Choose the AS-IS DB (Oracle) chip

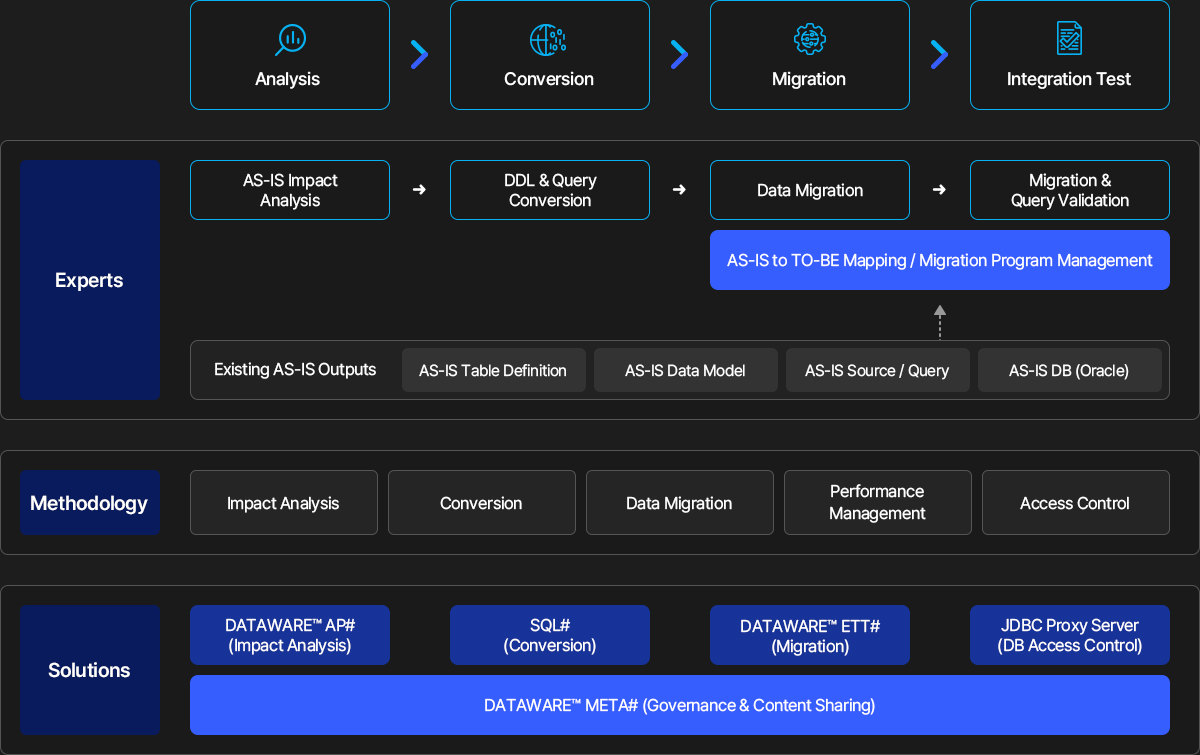1069,370
